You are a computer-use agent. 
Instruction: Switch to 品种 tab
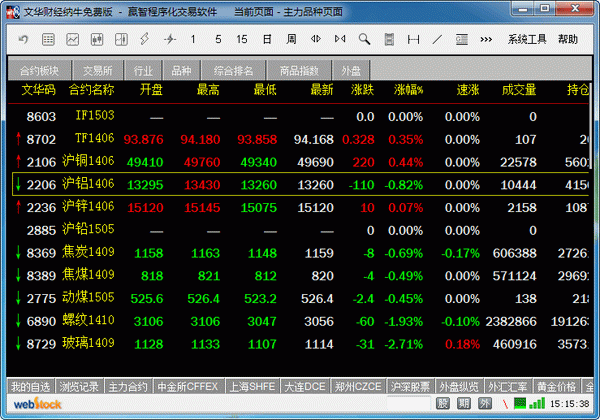pos(181,70)
